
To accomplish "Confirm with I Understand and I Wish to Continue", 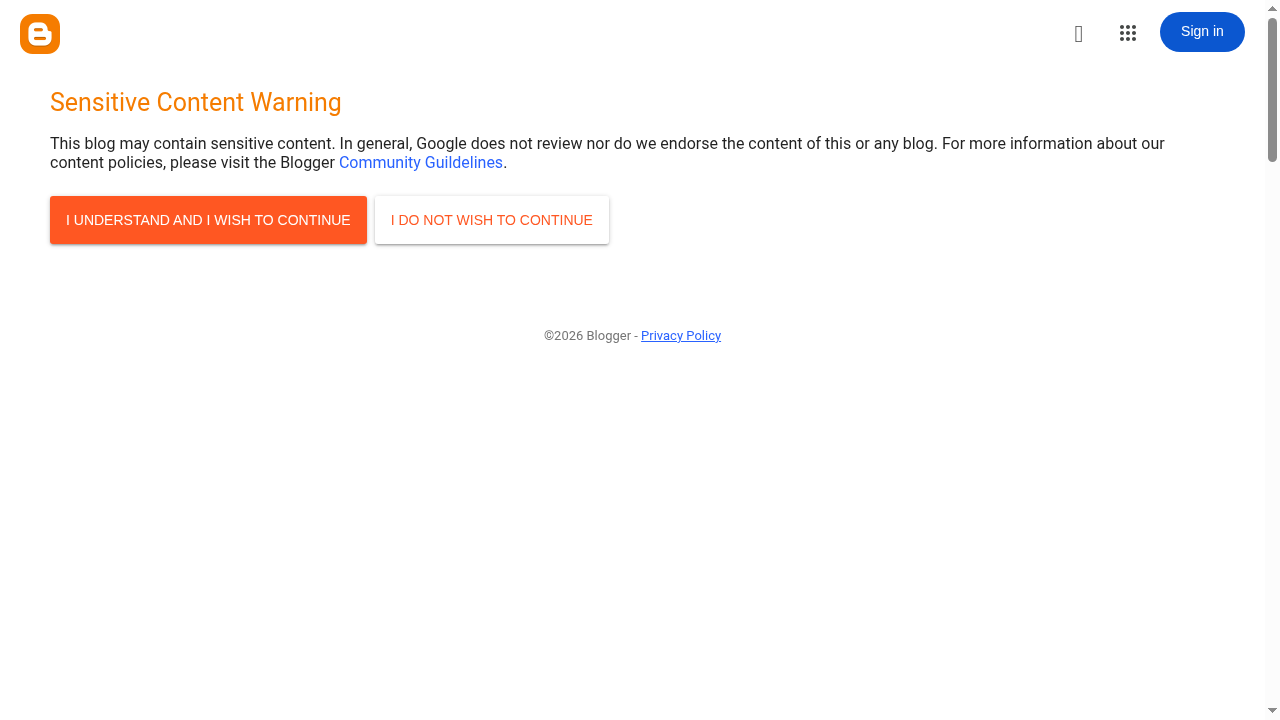I will point(208,220).
